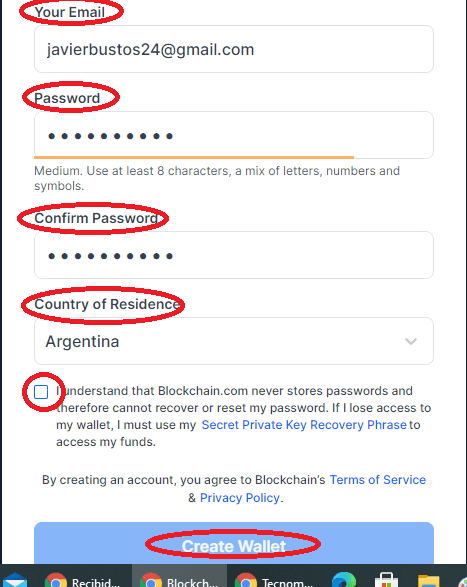This screenshot has height=587, width=467.
Task: Click the Confirm Password label
Action: click(x=96, y=218)
